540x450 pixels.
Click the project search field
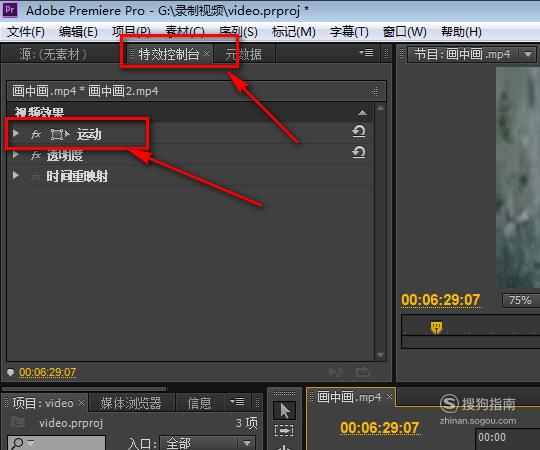[x=57, y=443]
